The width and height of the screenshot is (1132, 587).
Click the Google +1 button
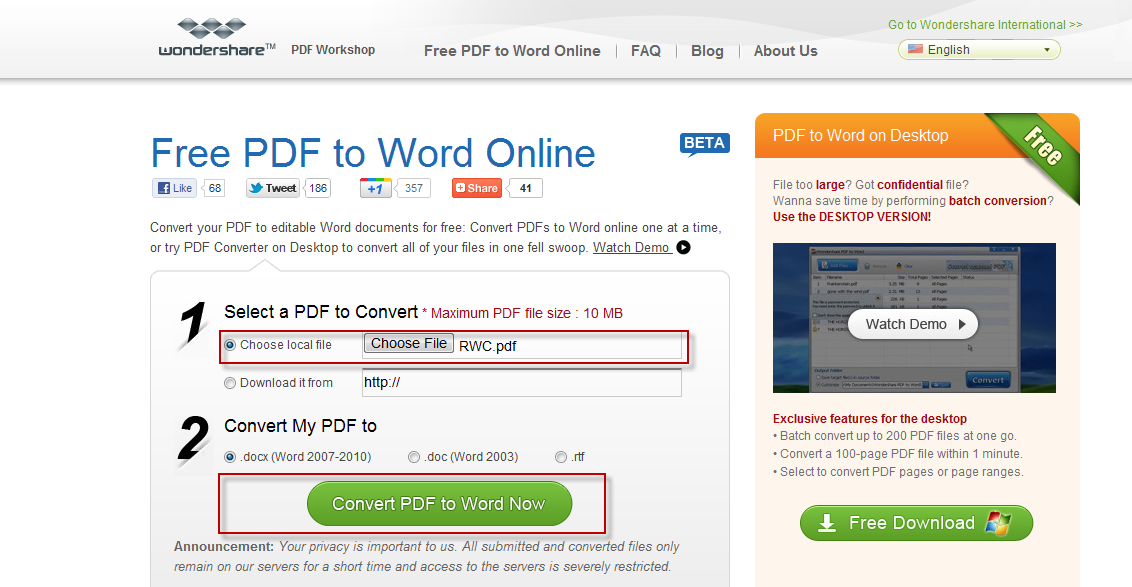point(375,188)
